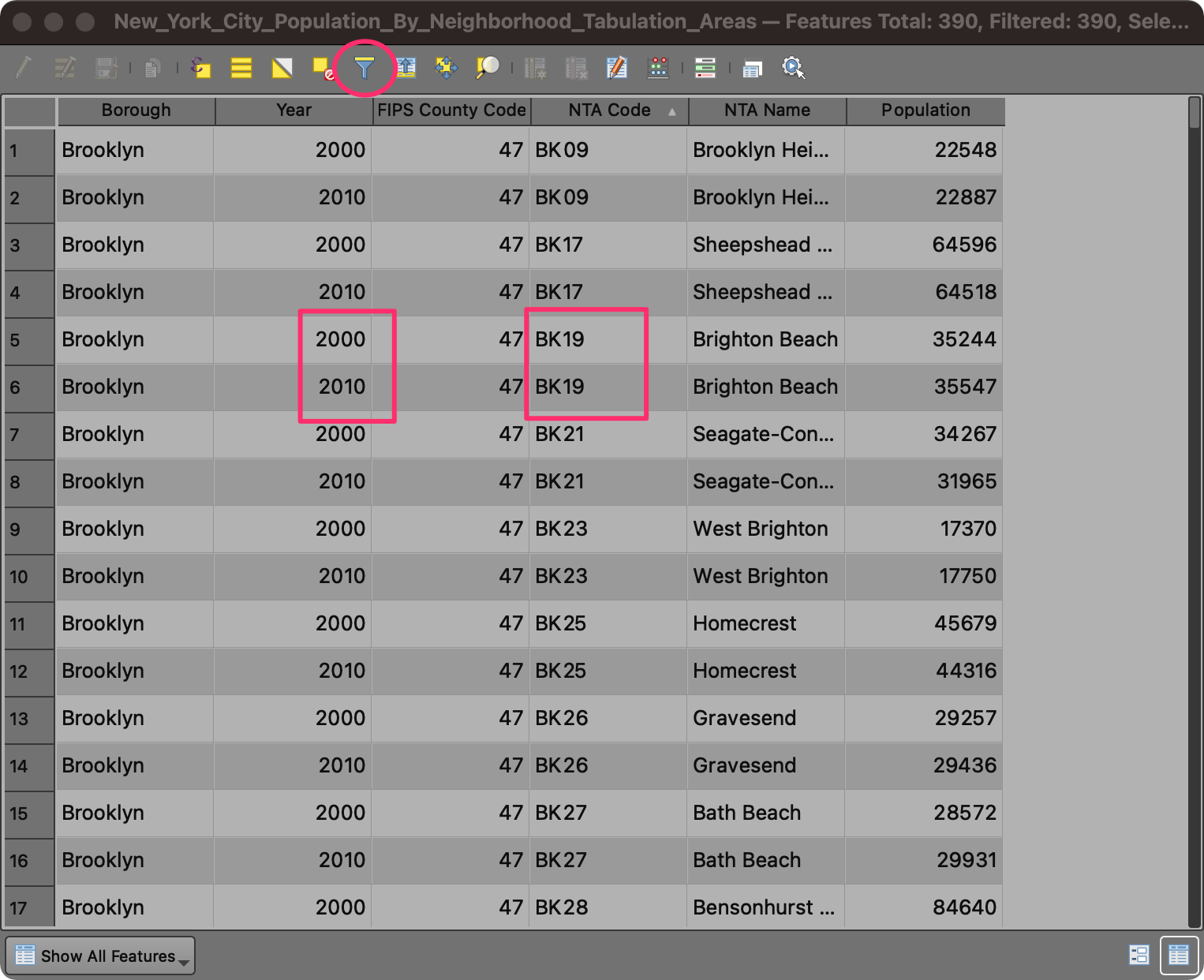
Task: Click copy selected rows to clipboard icon
Action: pos(153,68)
